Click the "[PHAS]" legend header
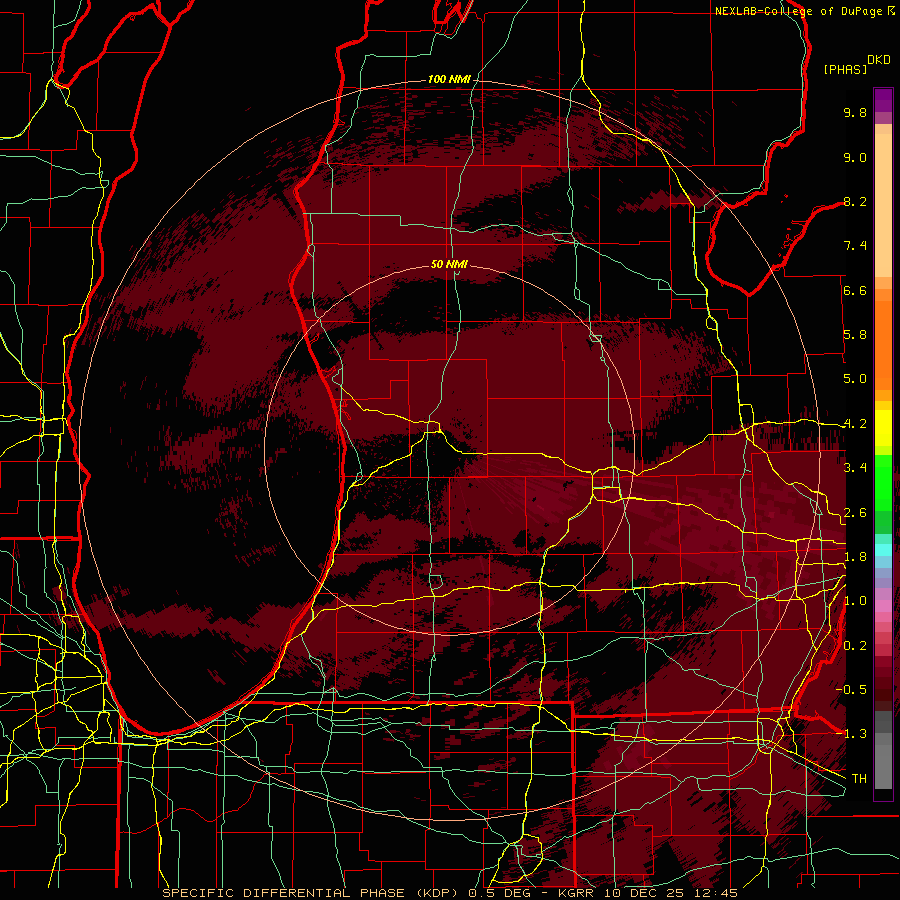900x900 pixels. (x=845, y=69)
